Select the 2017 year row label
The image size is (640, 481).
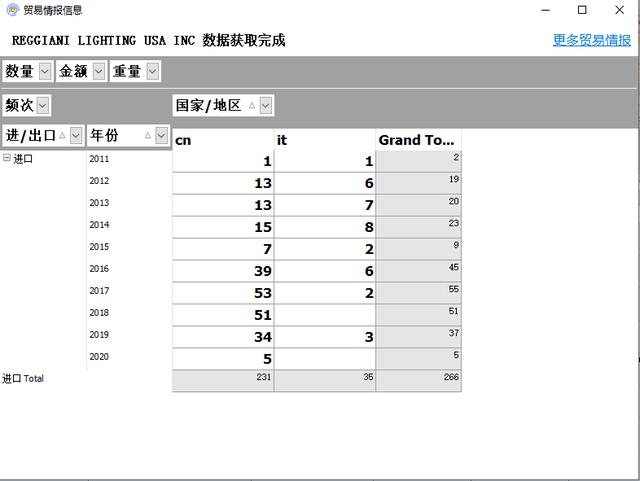click(99, 291)
